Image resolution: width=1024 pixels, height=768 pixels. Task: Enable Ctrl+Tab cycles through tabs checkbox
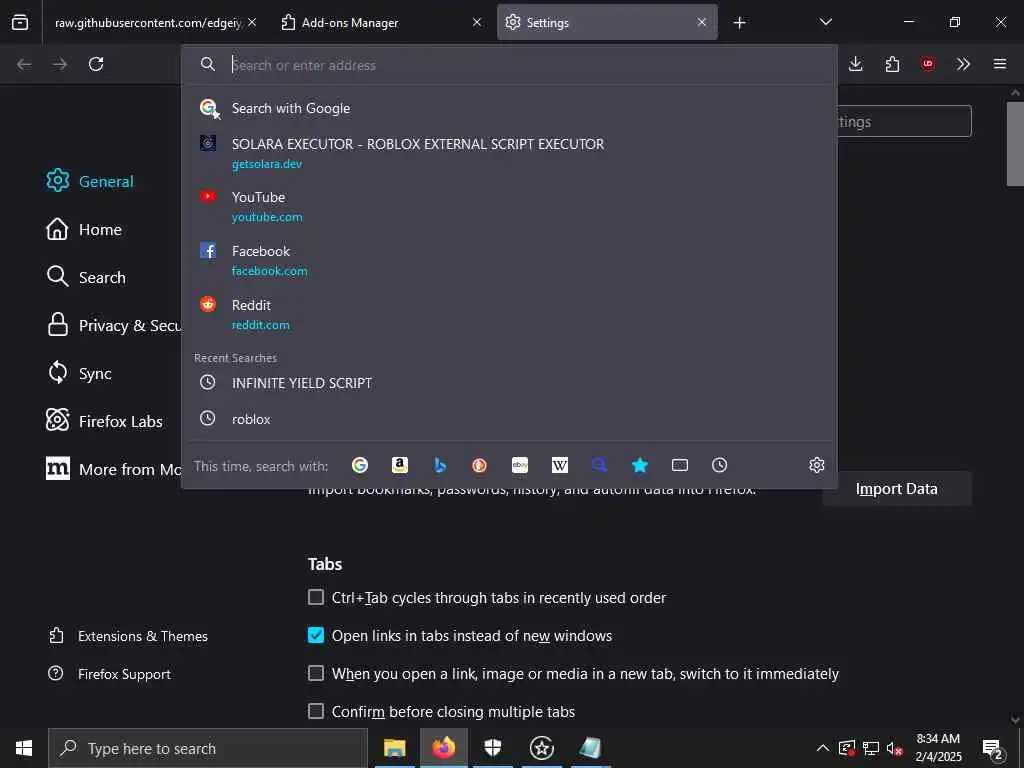tap(316, 597)
